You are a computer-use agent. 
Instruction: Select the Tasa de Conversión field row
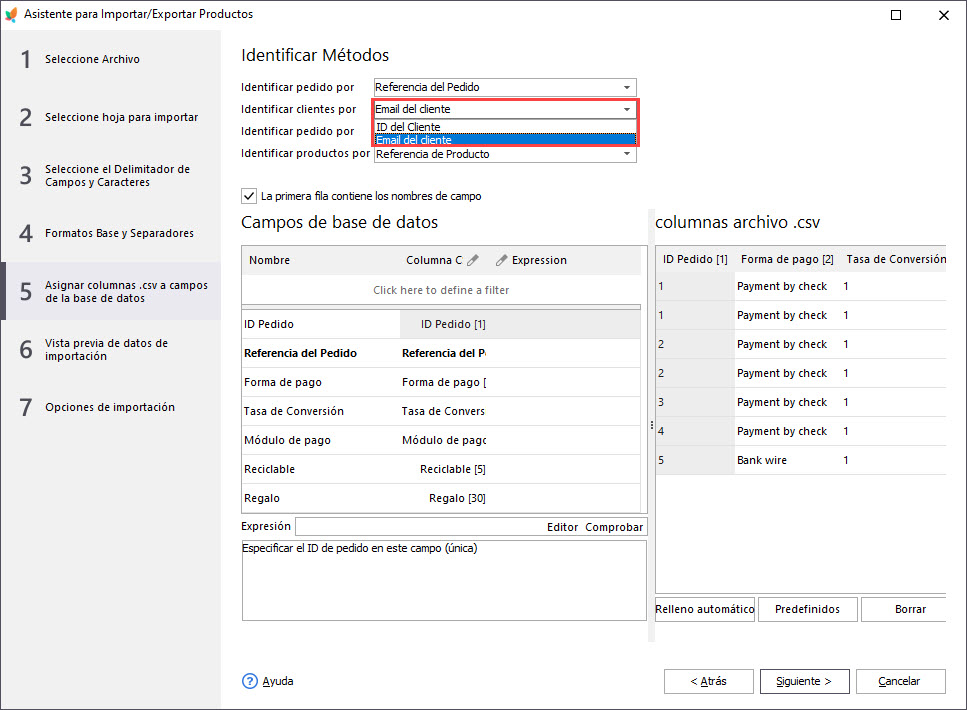441,411
